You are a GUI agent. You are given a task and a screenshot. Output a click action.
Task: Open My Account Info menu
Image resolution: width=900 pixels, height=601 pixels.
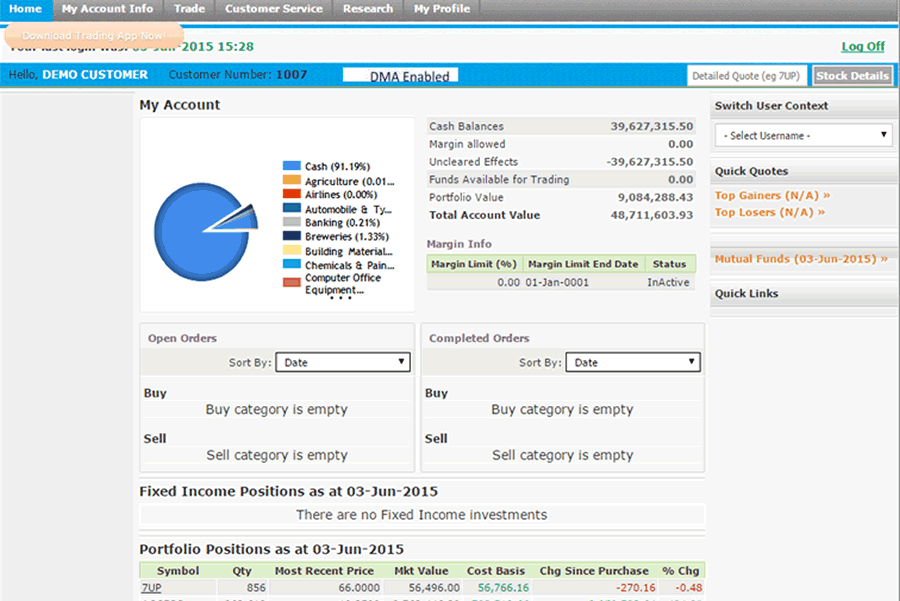point(107,9)
